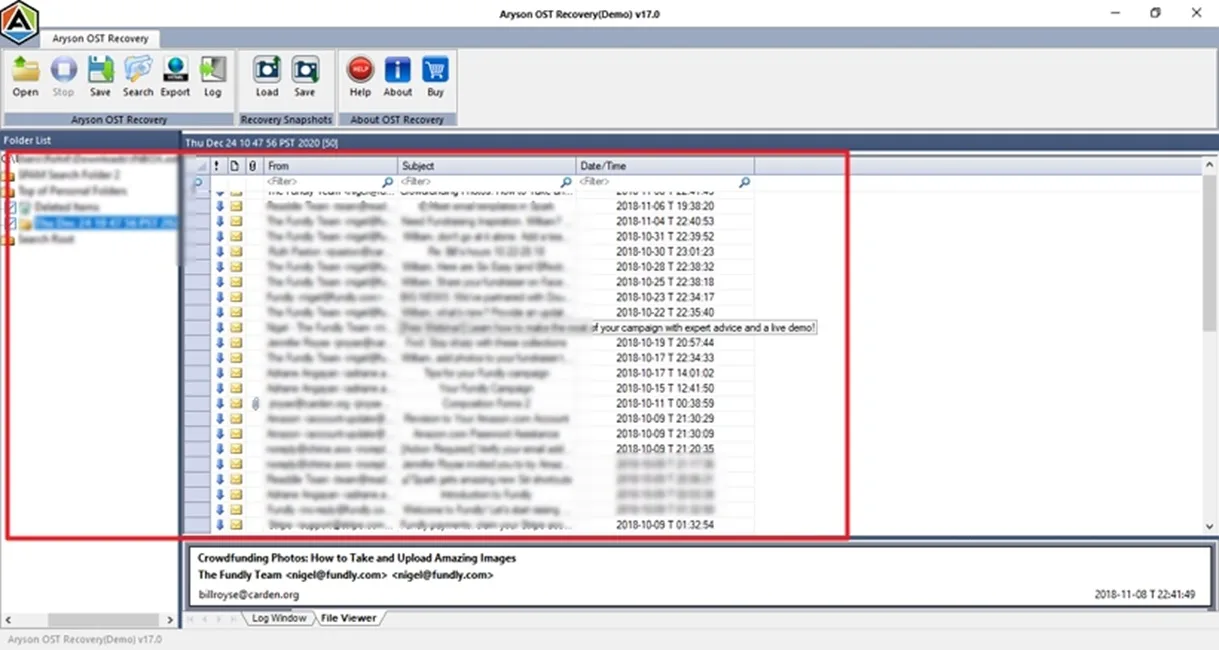Select the email dated 2018-10-31 T 22:39:52
This screenshot has width=1219, height=650.
pyautogui.click(x=484, y=236)
